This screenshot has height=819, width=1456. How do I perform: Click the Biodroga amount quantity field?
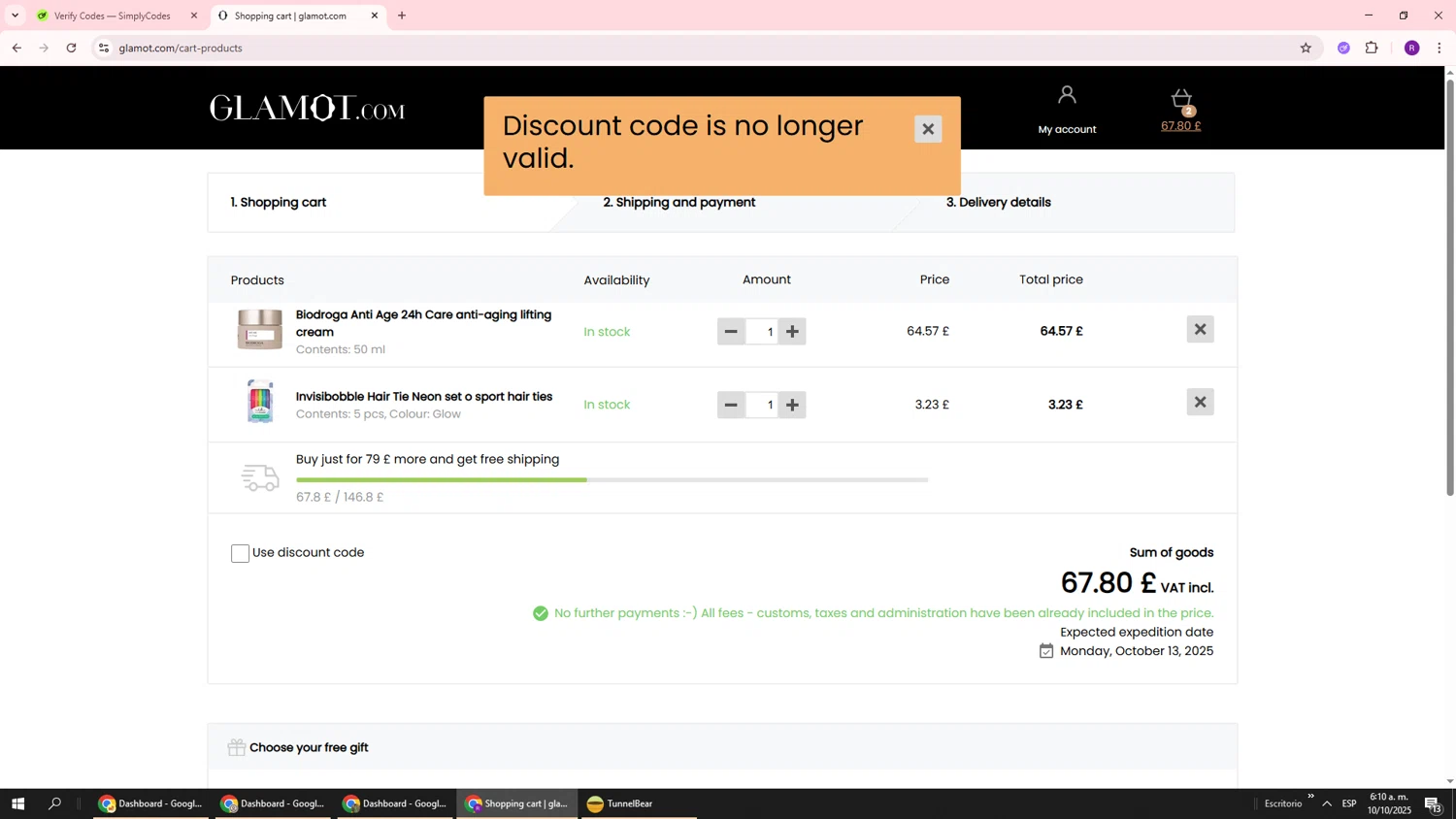(x=762, y=332)
